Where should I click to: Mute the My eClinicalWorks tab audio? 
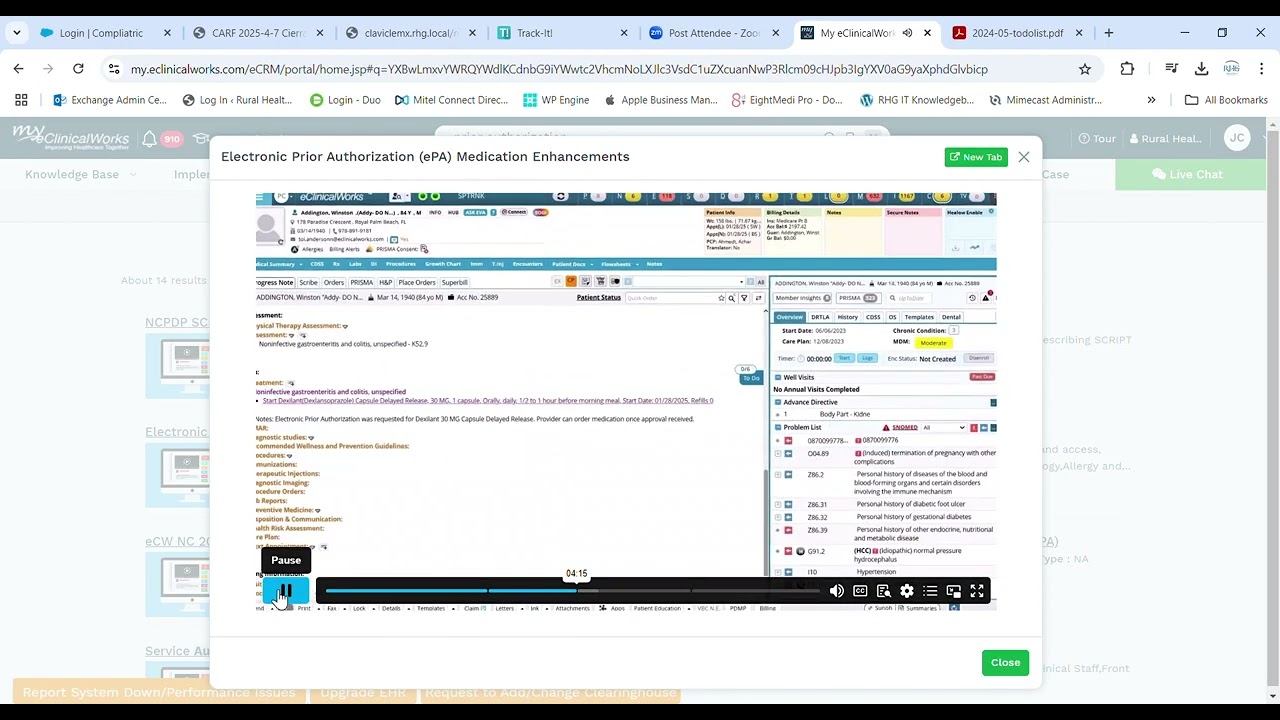[907, 33]
